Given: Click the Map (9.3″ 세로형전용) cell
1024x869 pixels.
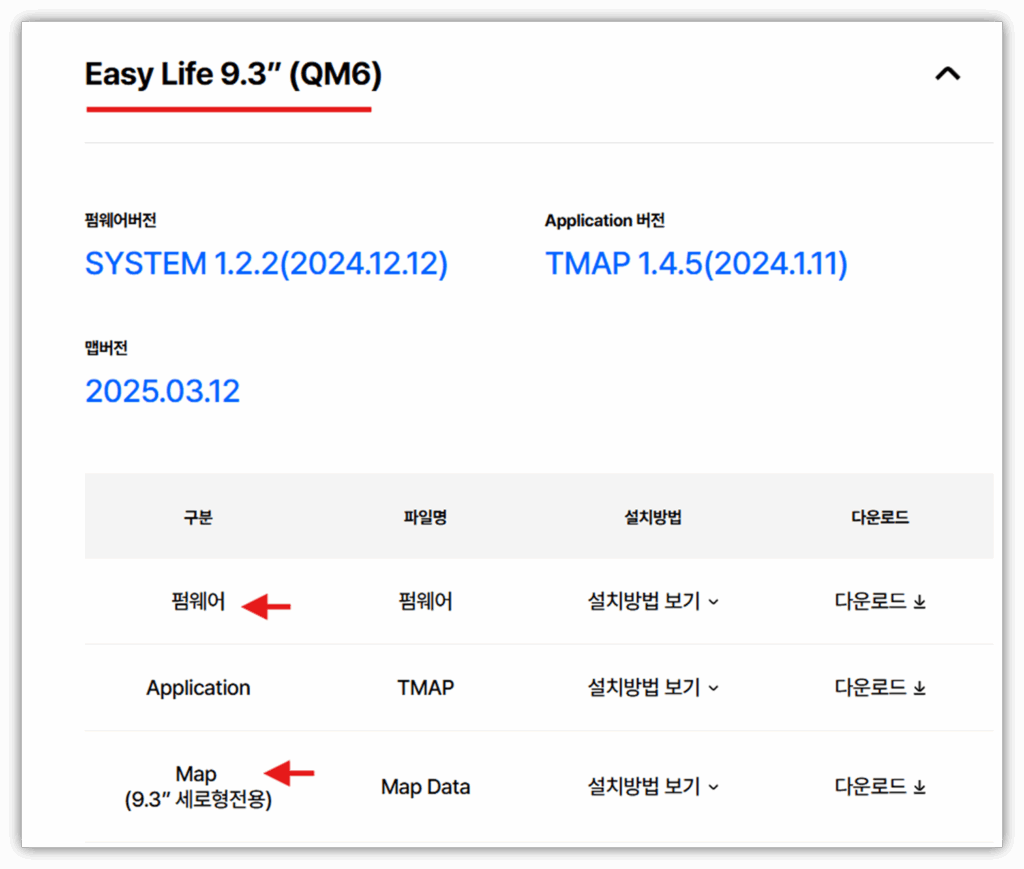Looking at the screenshot, I should [198, 786].
